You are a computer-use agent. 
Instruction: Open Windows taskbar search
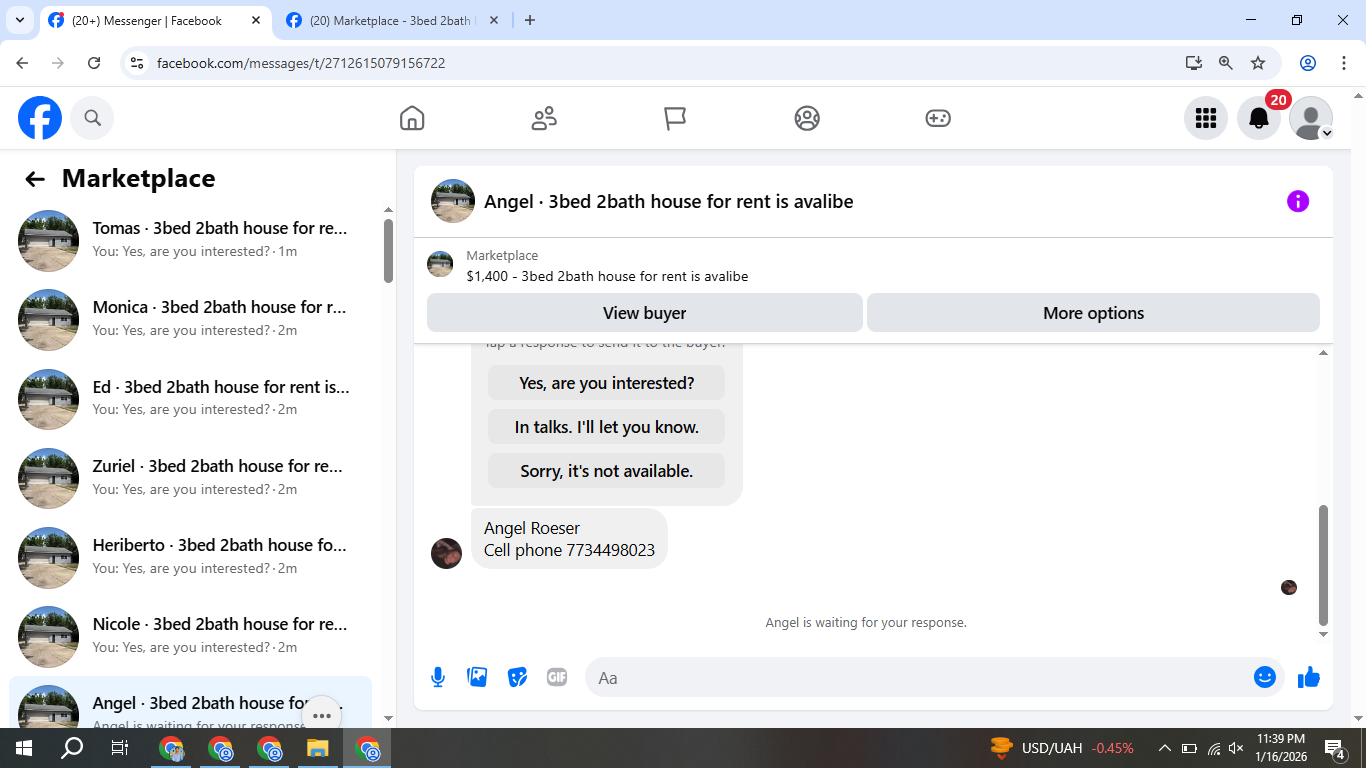(x=72, y=748)
